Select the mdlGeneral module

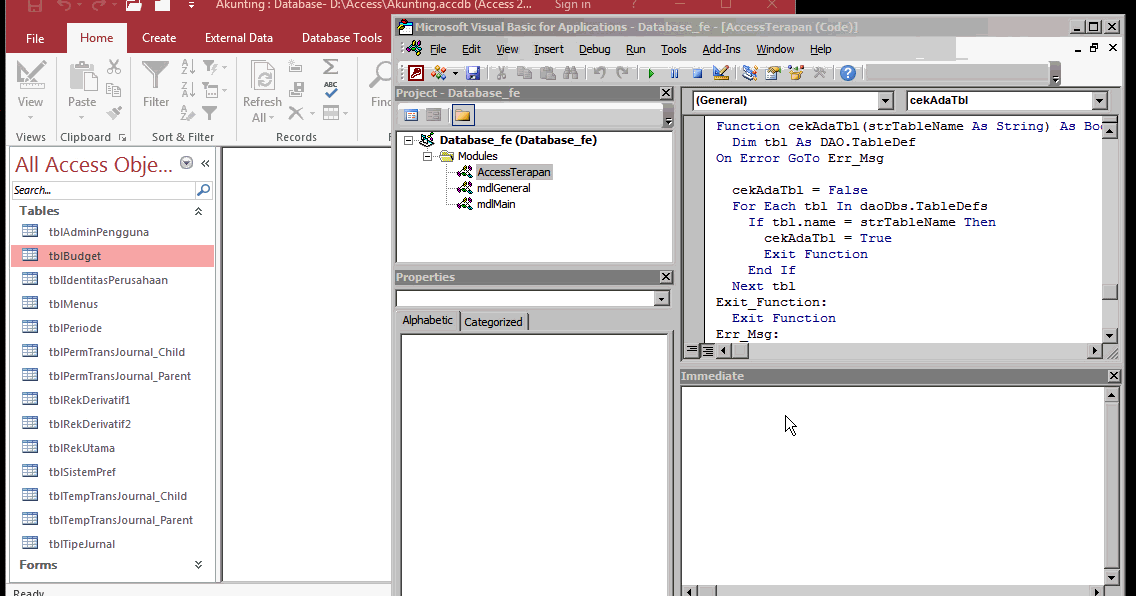tap(503, 188)
